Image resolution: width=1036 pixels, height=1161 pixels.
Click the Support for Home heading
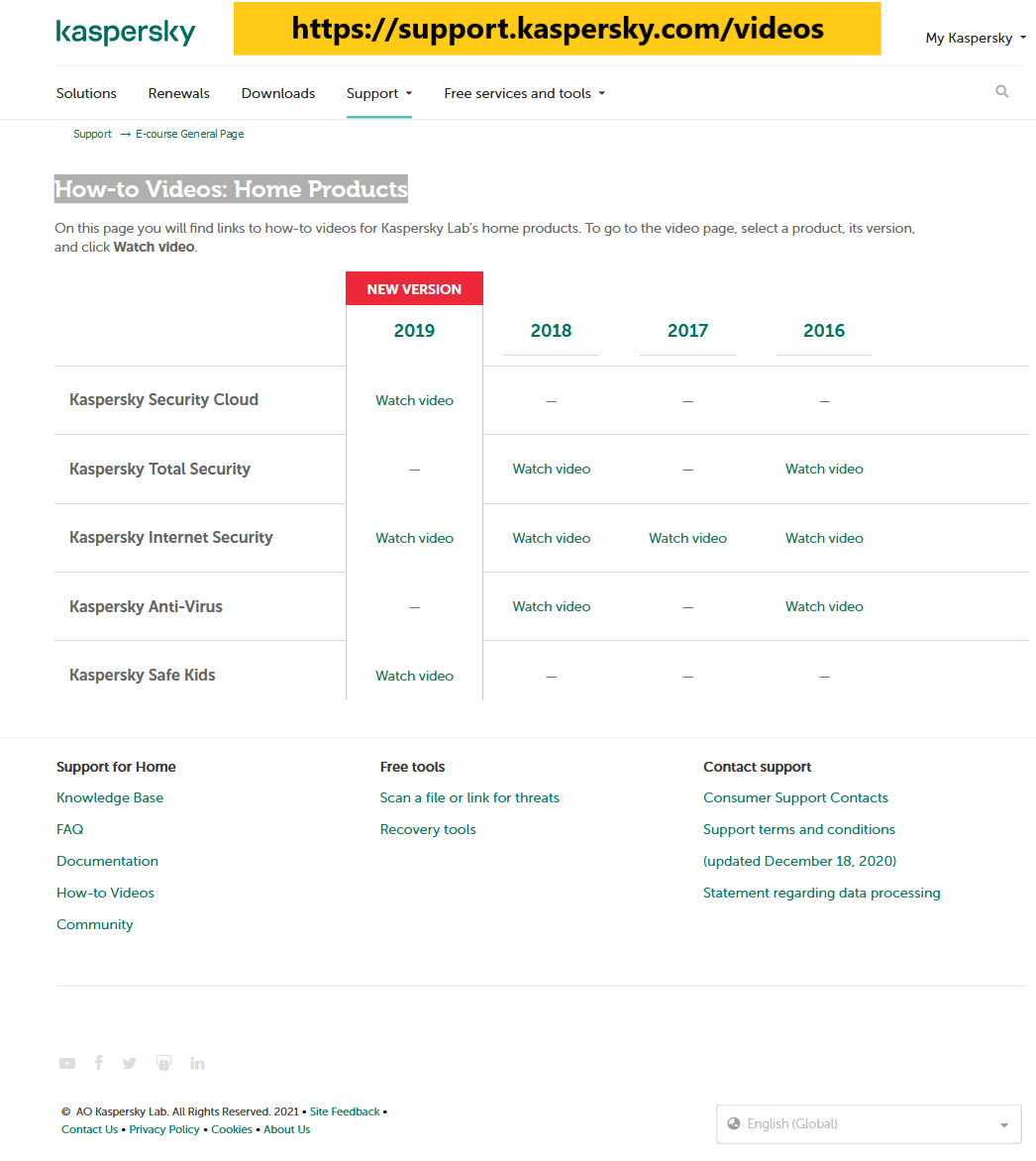click(x=116, y=767)
